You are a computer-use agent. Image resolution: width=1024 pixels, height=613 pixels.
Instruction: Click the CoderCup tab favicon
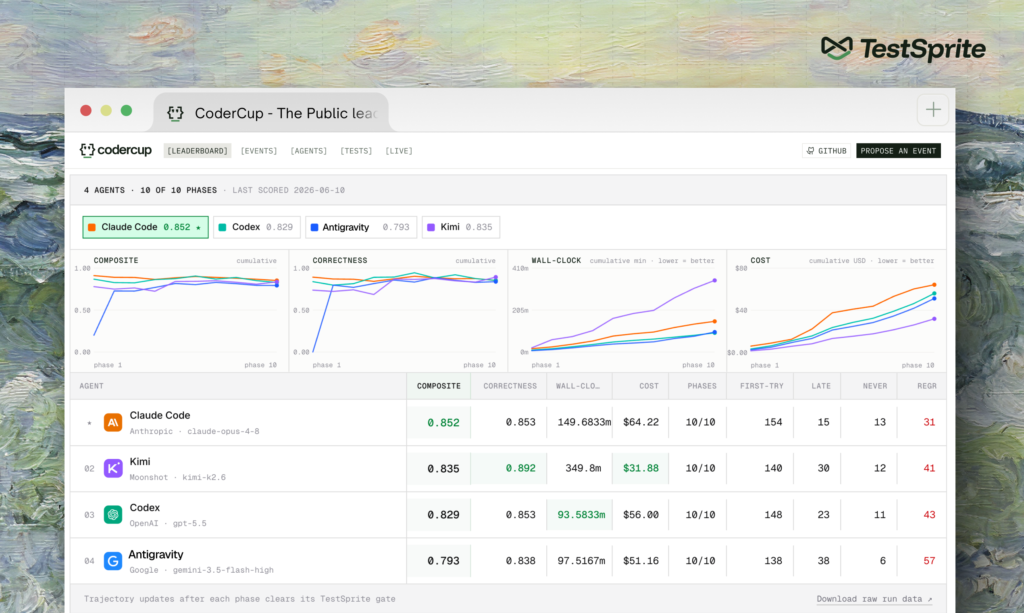175,113
